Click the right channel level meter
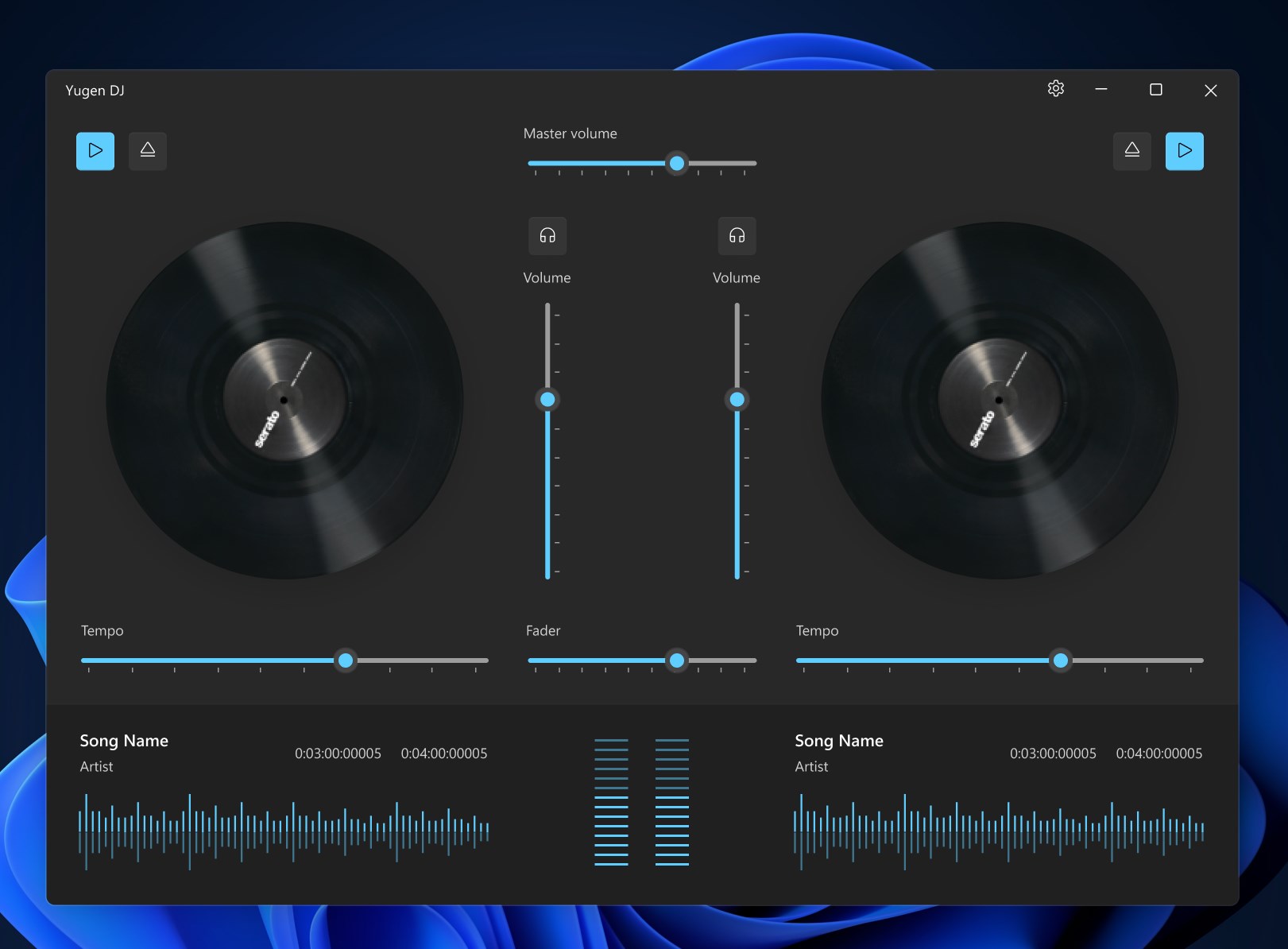The width and height of the screenshot is (1288, 949). tap(672, 802)
